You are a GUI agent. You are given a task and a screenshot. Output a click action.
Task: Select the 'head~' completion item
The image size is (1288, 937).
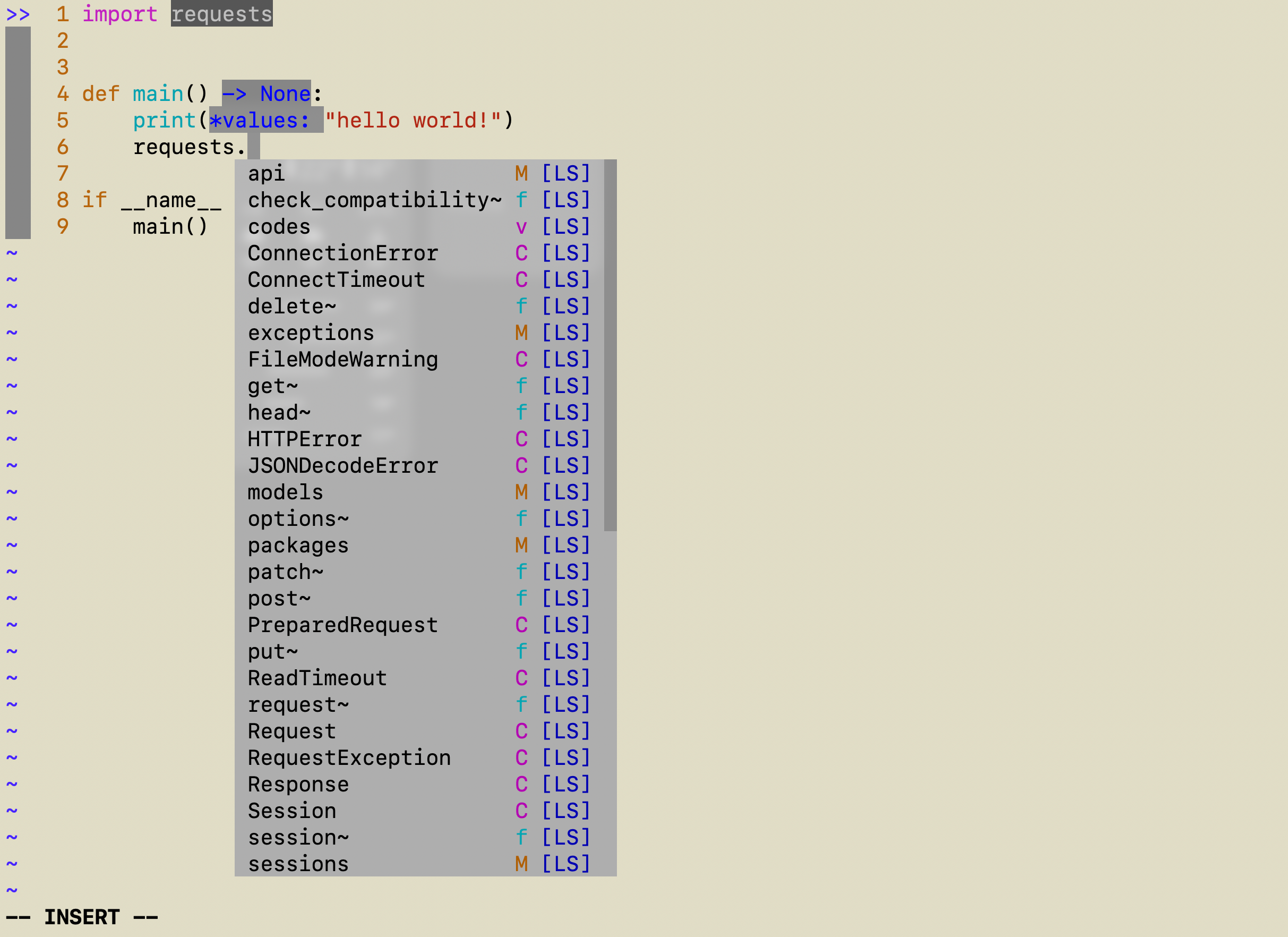coord(419,413)
